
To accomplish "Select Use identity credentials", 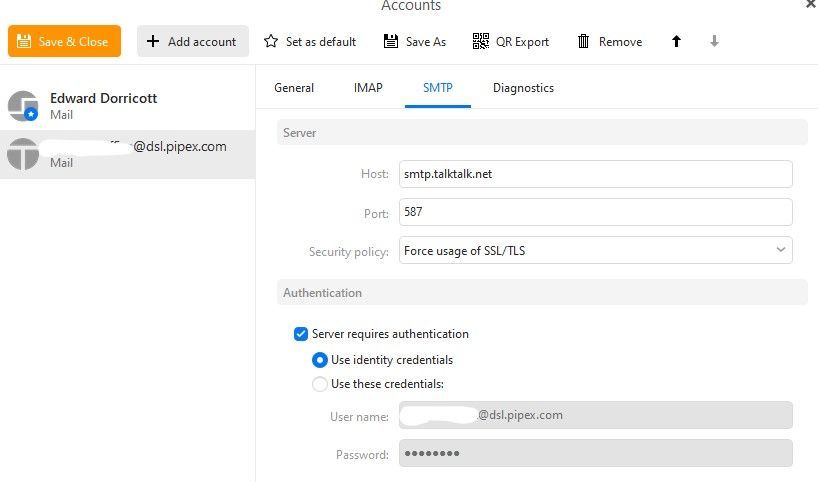I will click(x=320, y=360).
